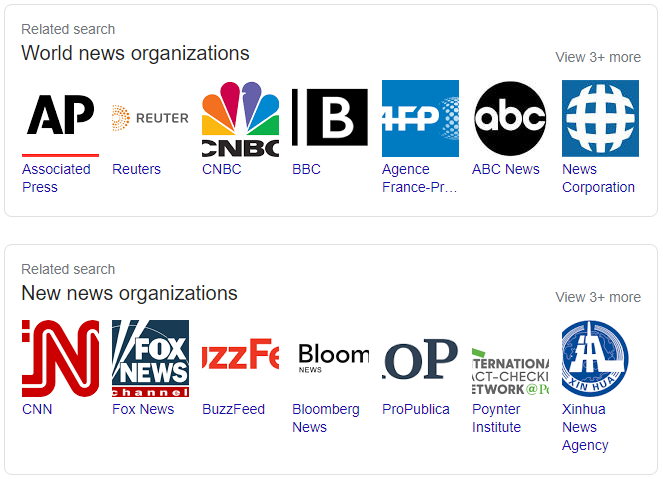The width and height of the screenshot is (663, 479).
Task: Expand World news organizations with View 3+ more
Action: pyautogui.click(x=598, y=57)
